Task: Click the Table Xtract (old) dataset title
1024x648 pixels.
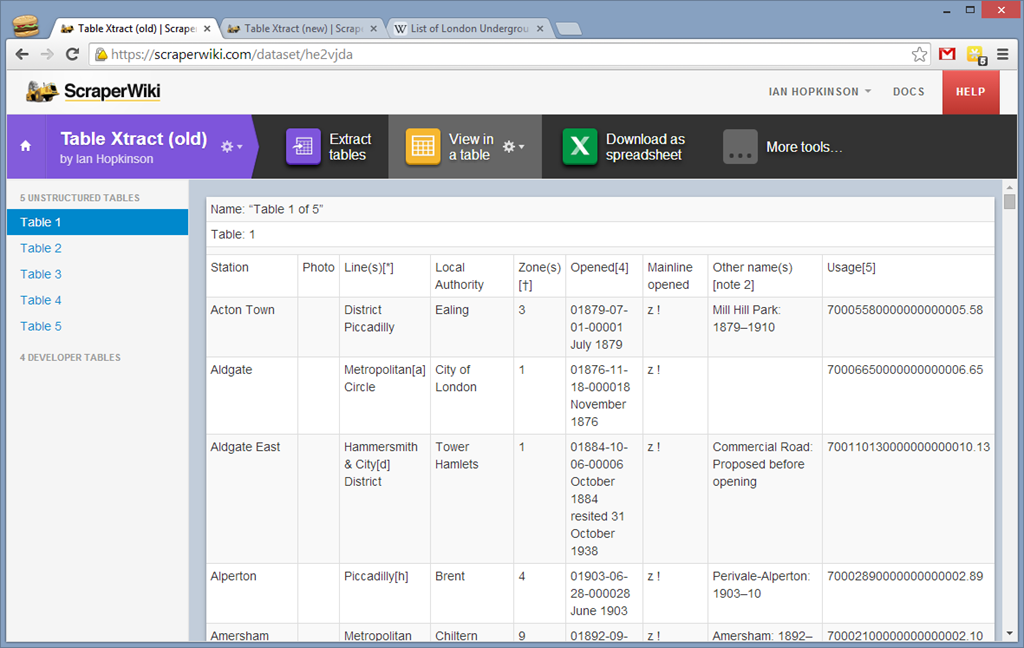Action: (x=133, y=138)
